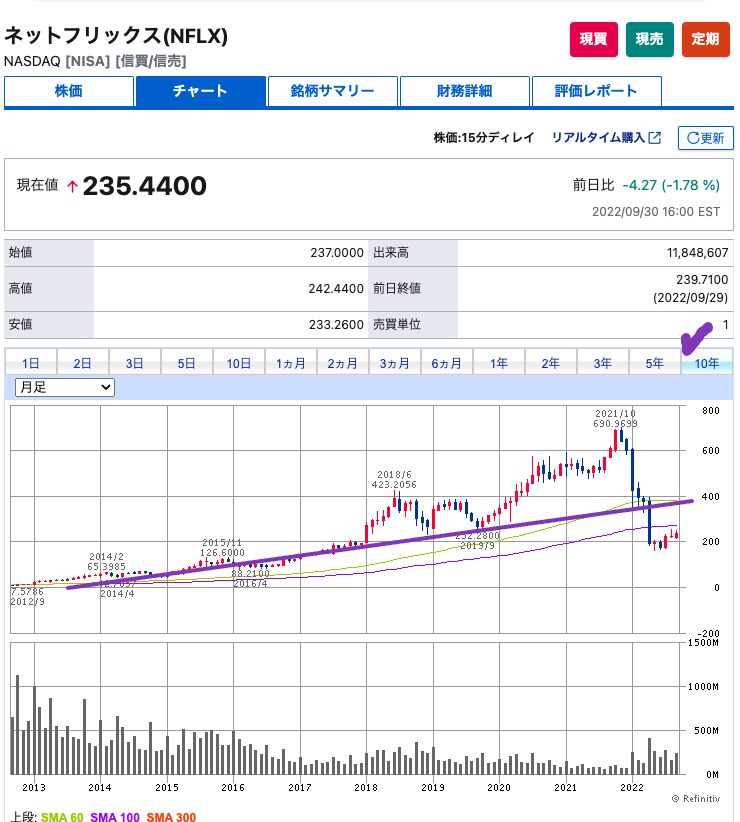Click the [信買/信売] tag

151,61
